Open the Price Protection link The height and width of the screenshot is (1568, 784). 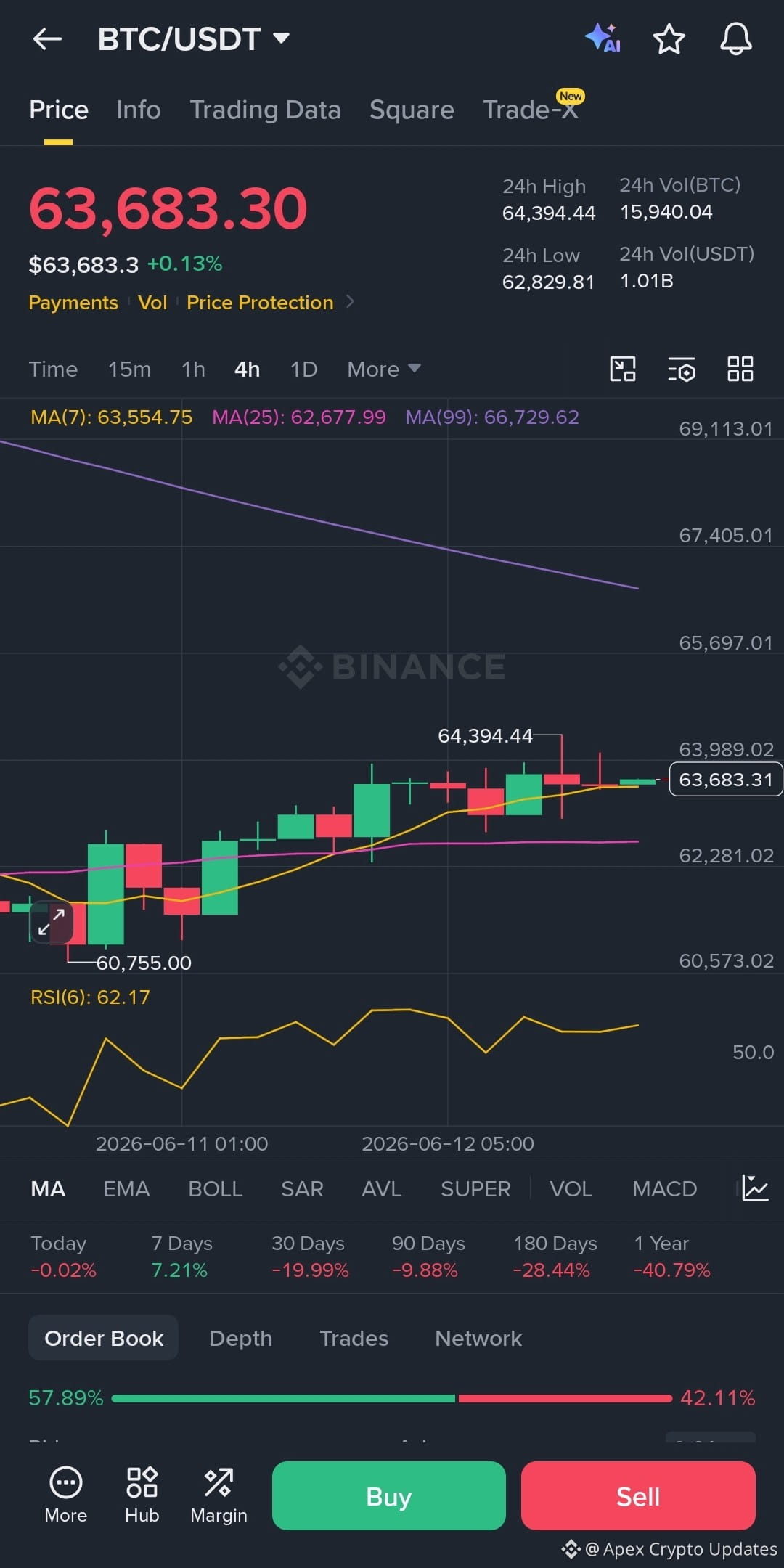tap(260, 302)
